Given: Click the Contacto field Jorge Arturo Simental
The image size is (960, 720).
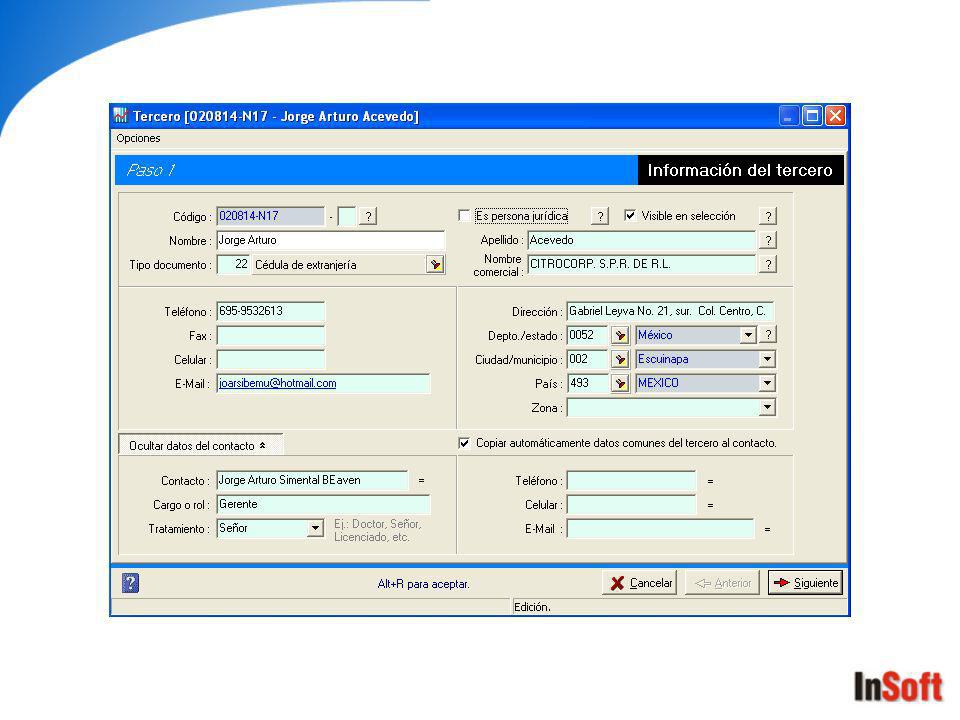Looking at the screenshot, I should pyautogui.click(x=312, y=480).
